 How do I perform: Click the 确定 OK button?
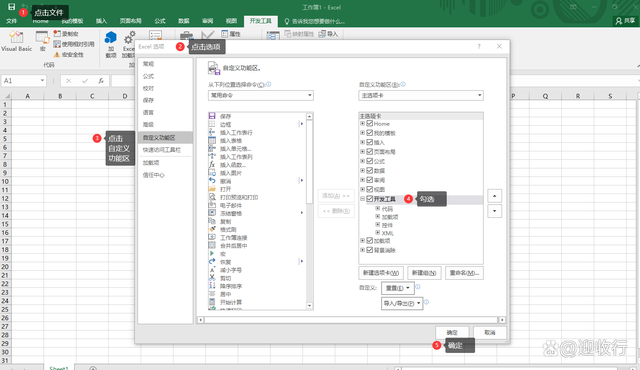coord(452,332)
